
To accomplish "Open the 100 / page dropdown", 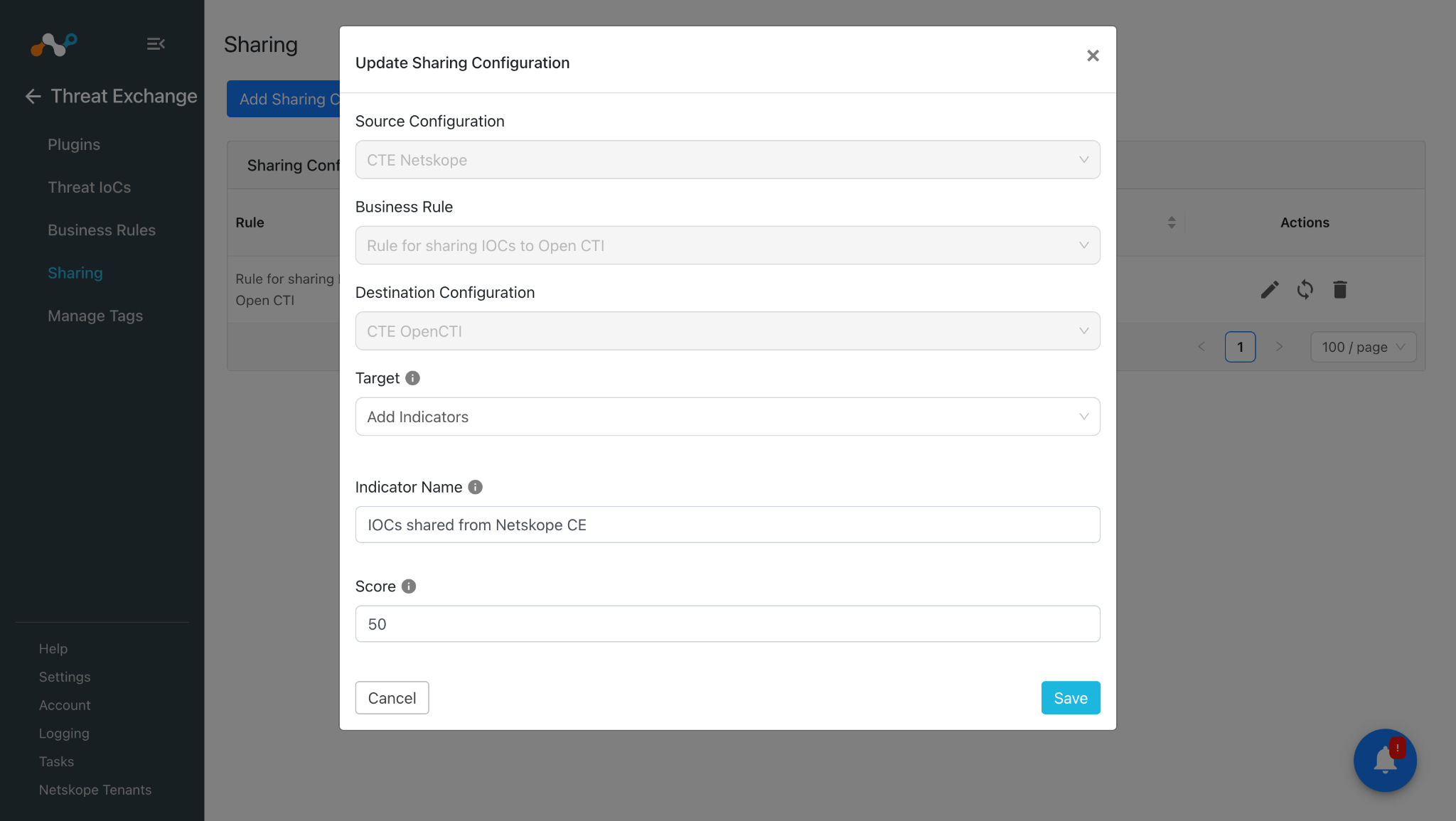I will click(1363, 347).
